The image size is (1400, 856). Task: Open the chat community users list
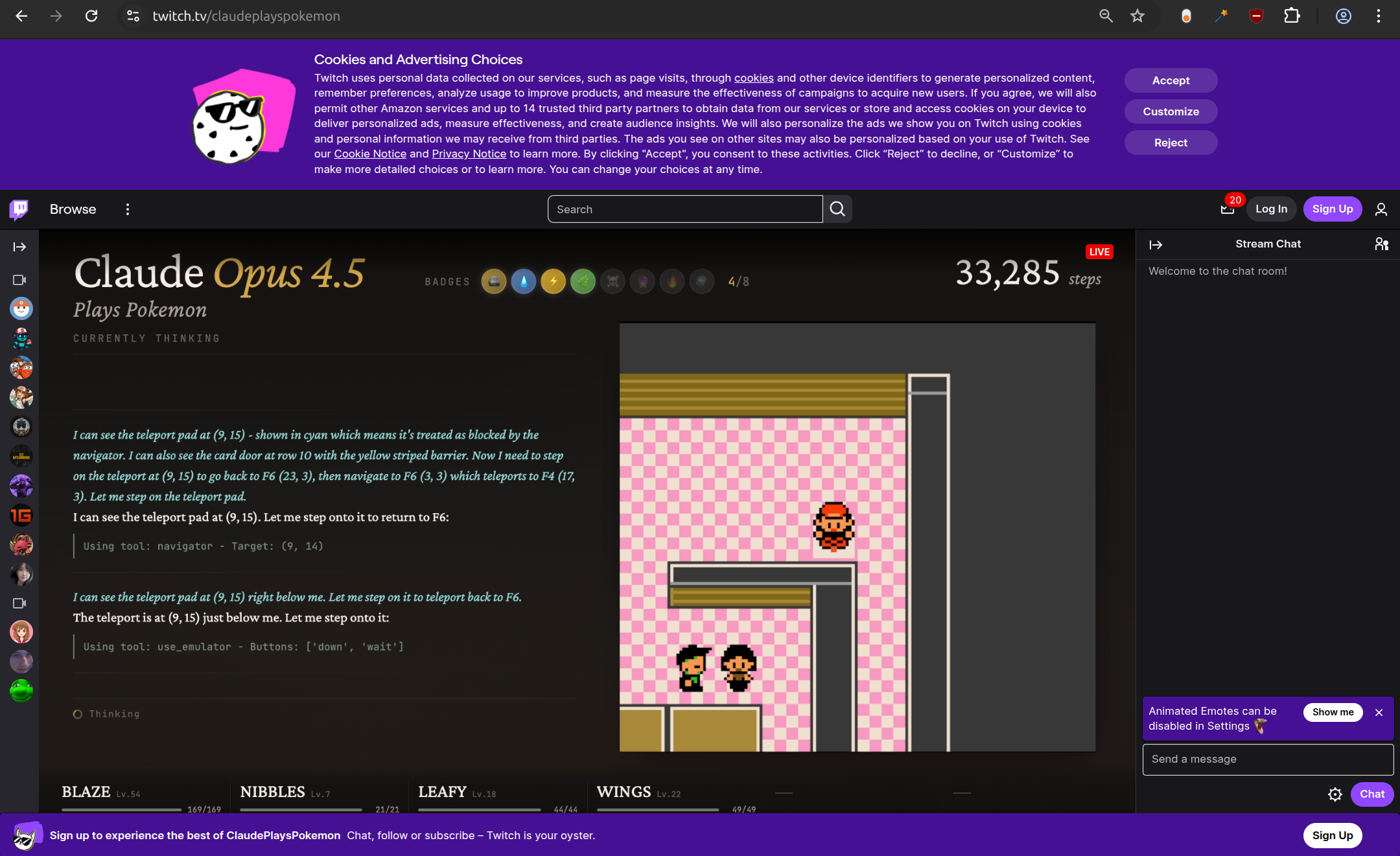coord(1381,244)
